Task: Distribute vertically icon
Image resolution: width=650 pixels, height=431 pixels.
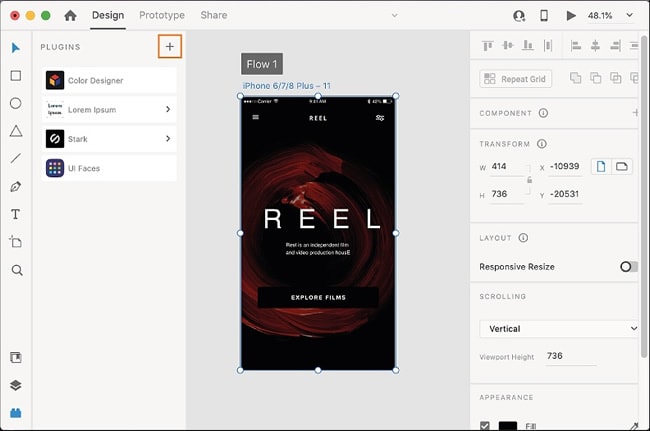Action: click(548, 45)
